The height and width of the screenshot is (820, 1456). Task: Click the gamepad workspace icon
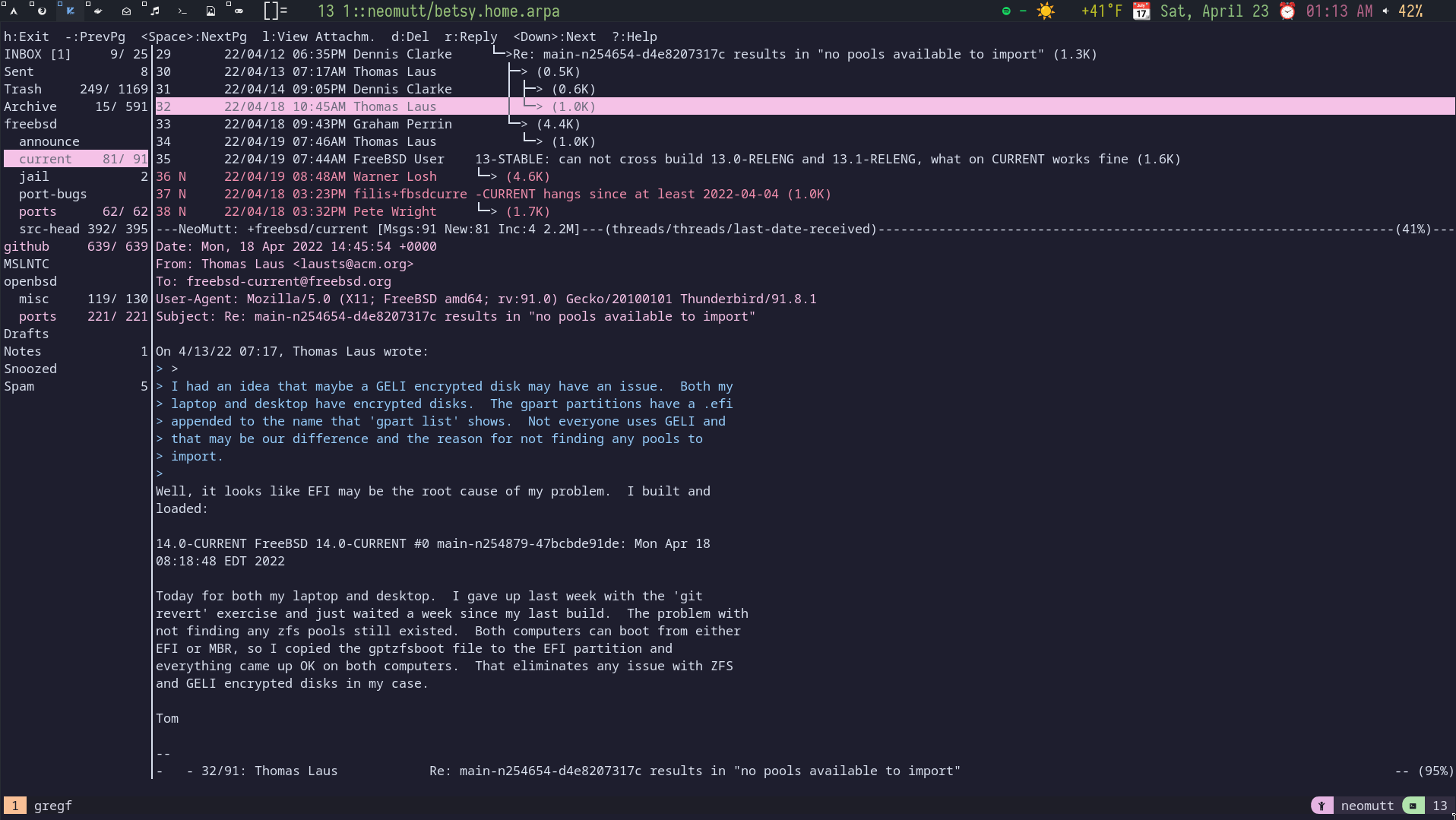[x=239, y=11]
